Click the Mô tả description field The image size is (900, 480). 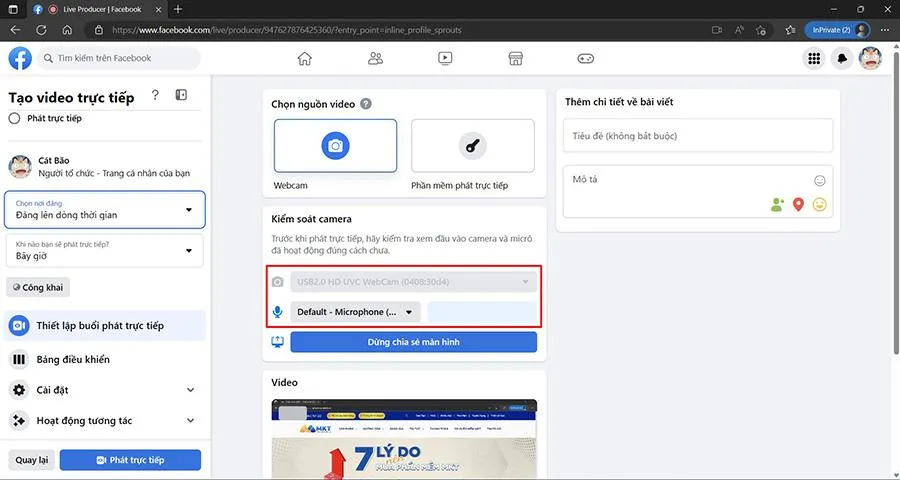pos(698,192)
